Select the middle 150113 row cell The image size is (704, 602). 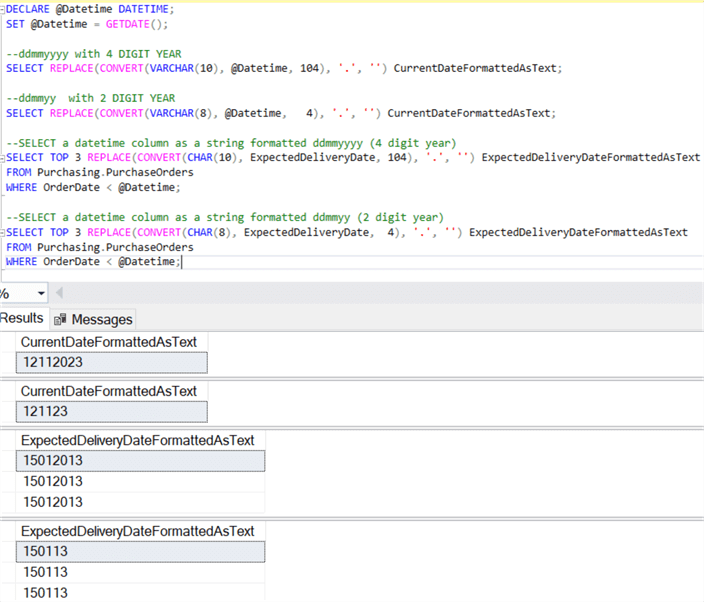(140, 572)
